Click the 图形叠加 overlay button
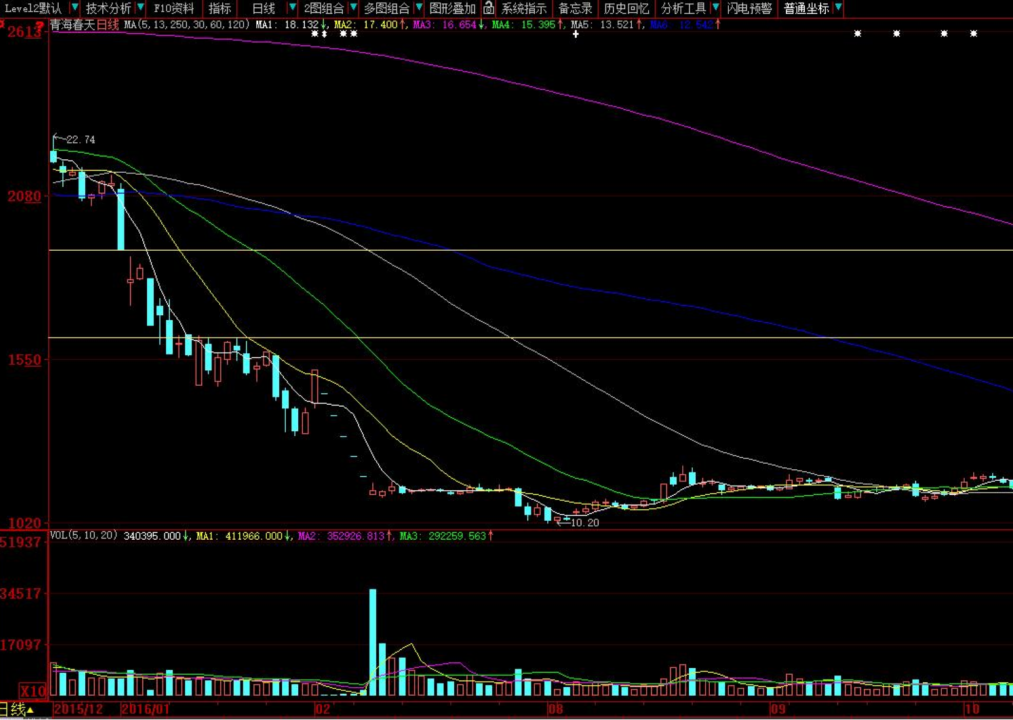The image size is (1013, 720). [453, 8]
